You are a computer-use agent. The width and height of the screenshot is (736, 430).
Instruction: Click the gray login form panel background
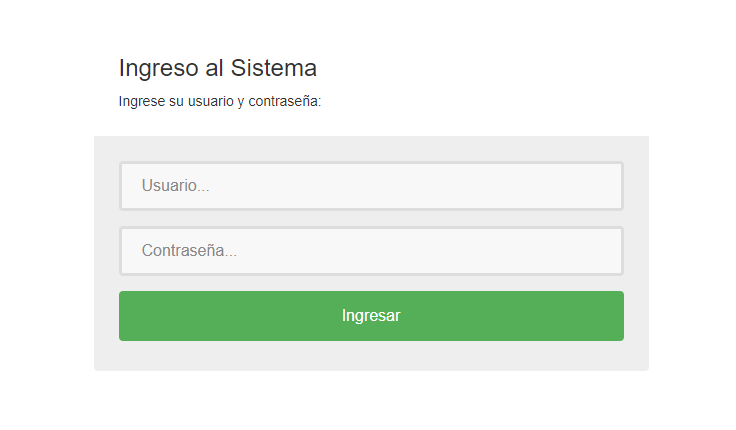click(x=371, y=357)
